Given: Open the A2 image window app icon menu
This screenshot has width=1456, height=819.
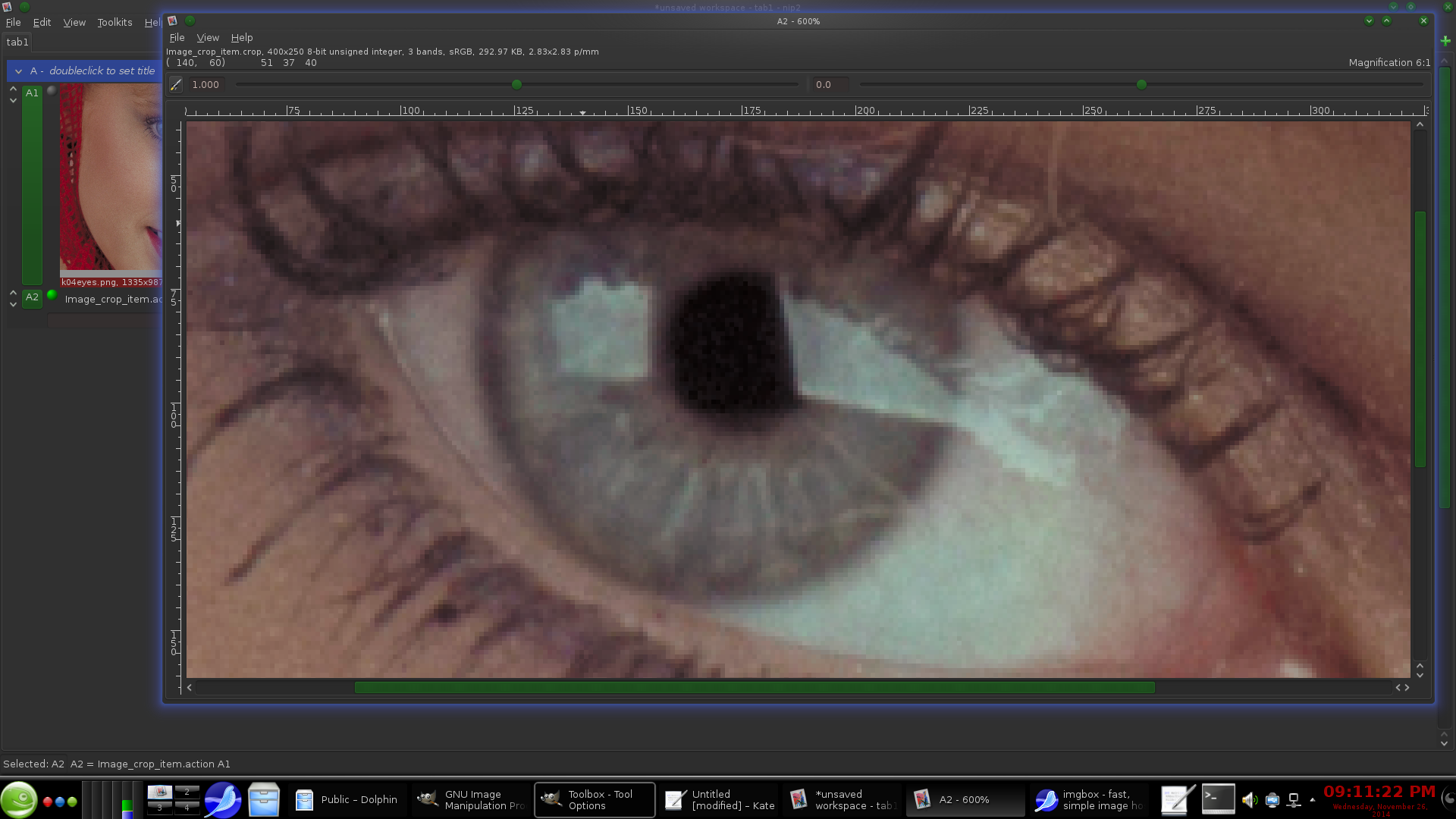Looking at the screenshot, I should click(172, 21).
